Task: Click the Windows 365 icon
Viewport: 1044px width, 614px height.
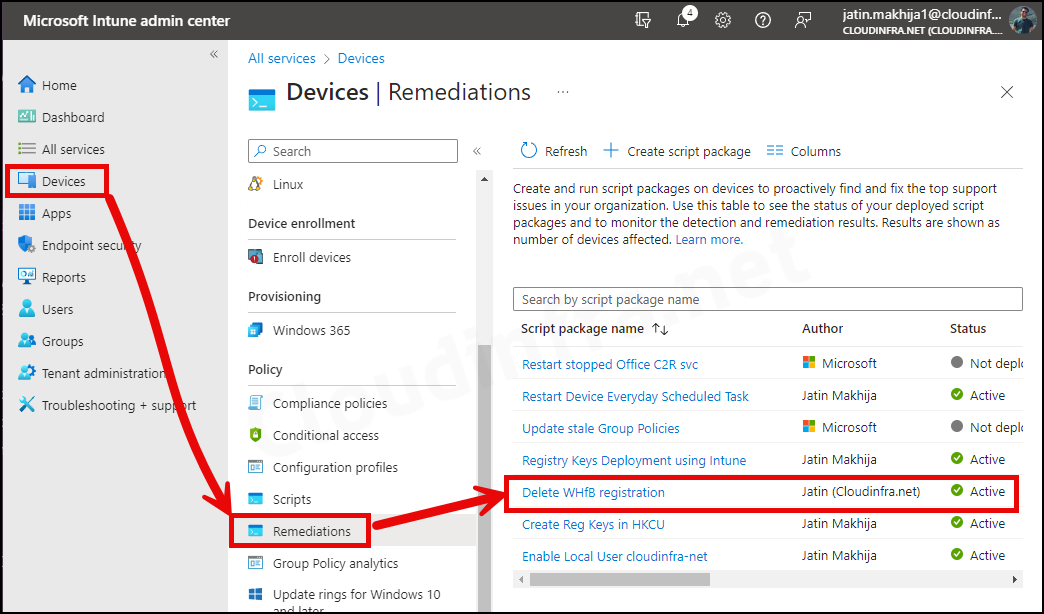Action: (256, 330)
